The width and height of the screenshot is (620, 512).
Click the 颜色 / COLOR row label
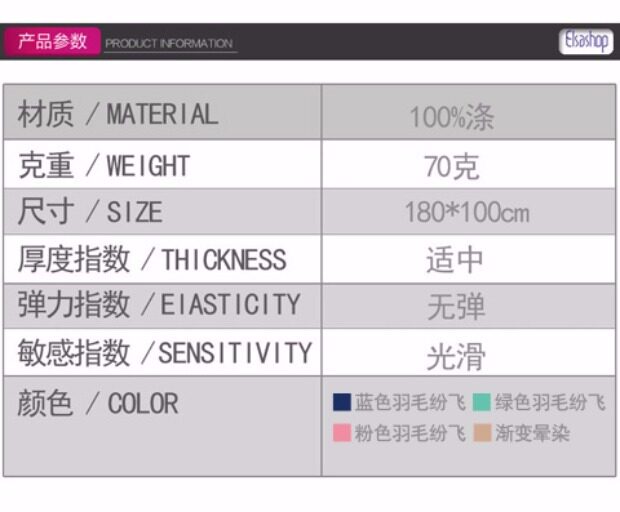(98, 404)
